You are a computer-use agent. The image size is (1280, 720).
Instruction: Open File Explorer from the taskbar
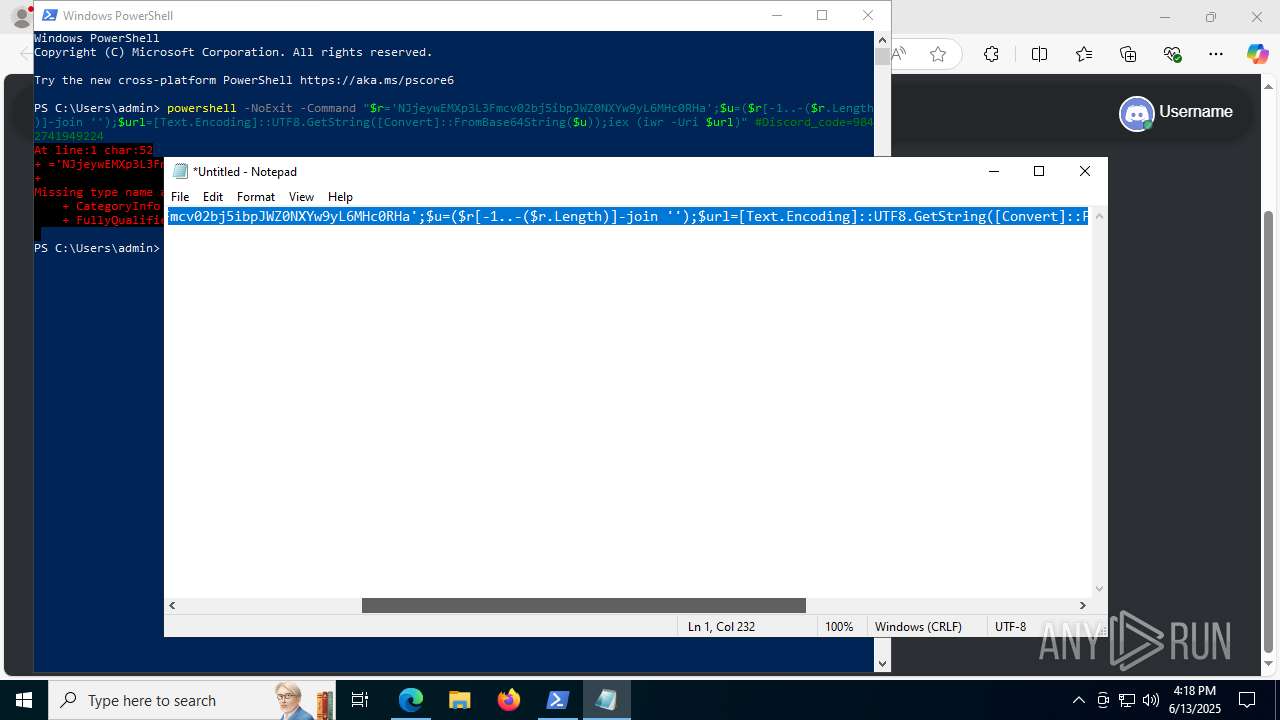point(460,700)
